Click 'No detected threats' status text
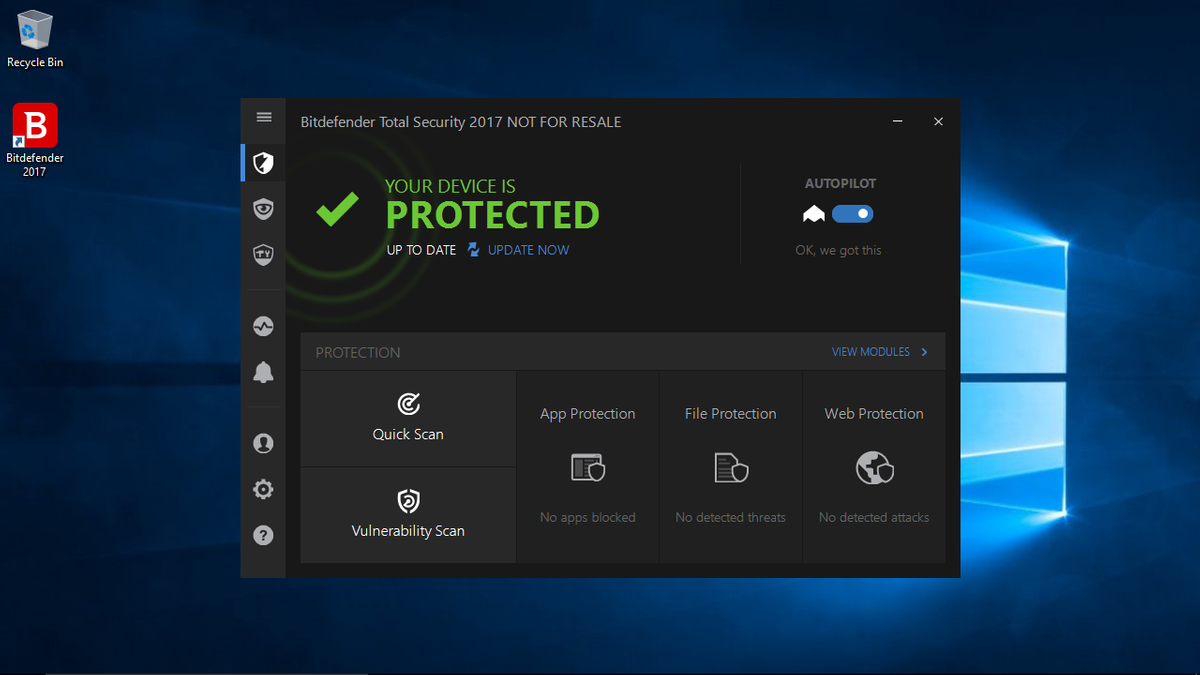1200x675 pixels. (731, 518)
